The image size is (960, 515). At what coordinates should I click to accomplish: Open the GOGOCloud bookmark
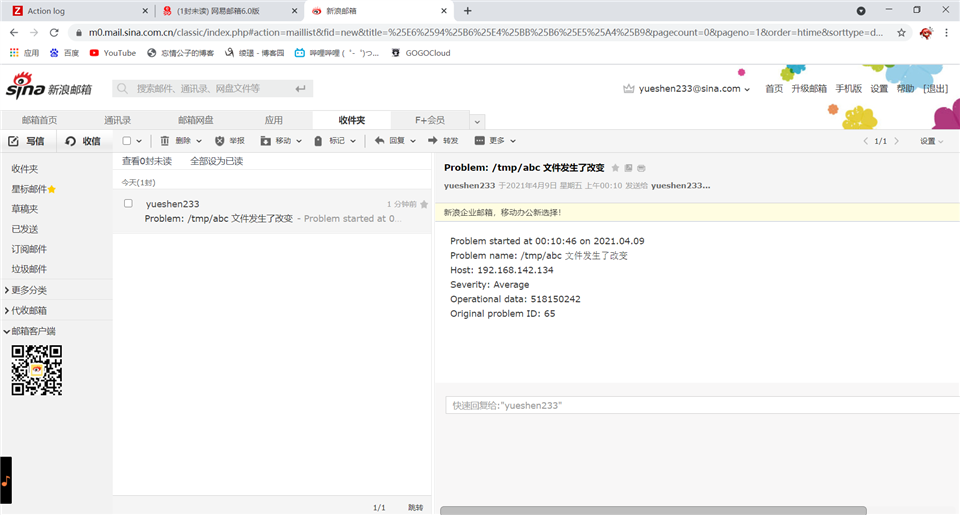click(421, 53)
